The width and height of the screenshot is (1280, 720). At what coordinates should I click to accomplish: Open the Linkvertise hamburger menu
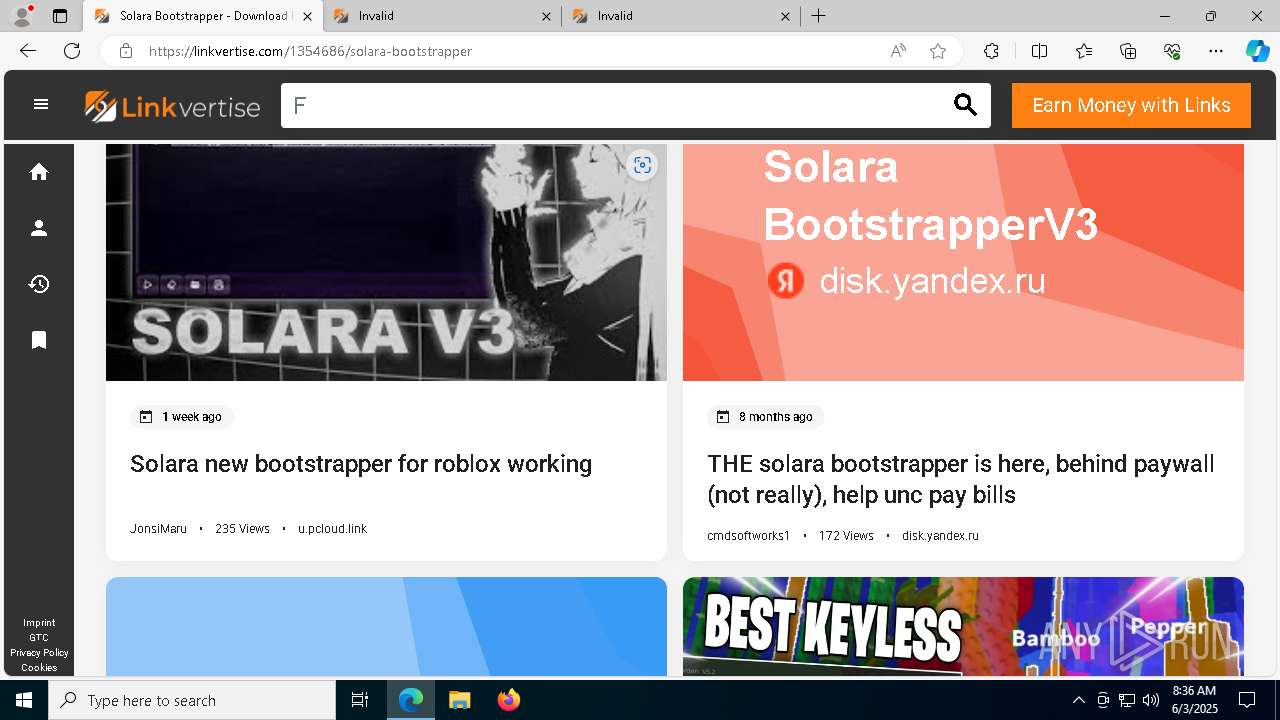pyautogui.click(x=41, y=104)
